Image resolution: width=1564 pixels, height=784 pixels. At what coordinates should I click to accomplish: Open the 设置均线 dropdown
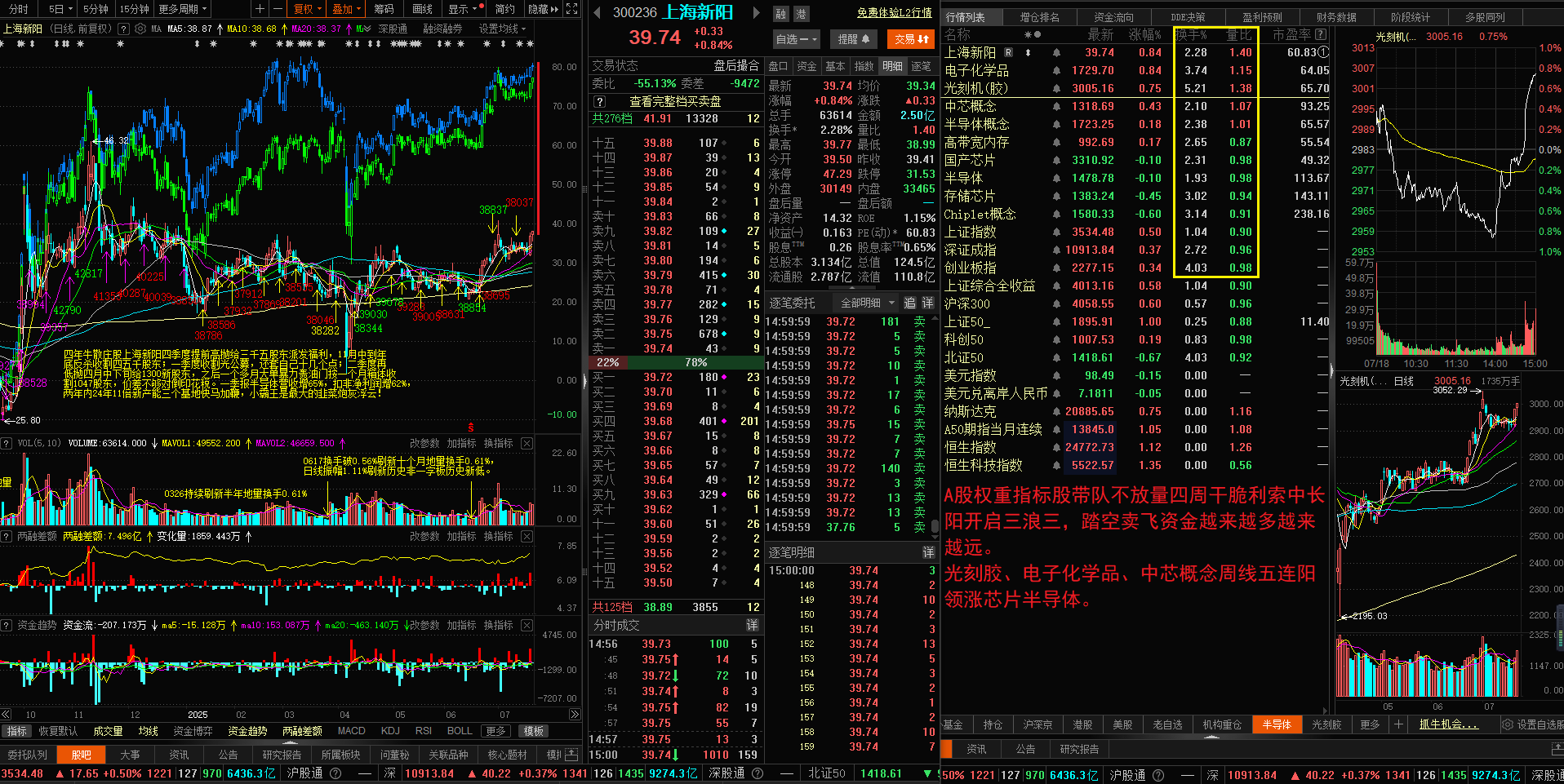coord(502,29)
